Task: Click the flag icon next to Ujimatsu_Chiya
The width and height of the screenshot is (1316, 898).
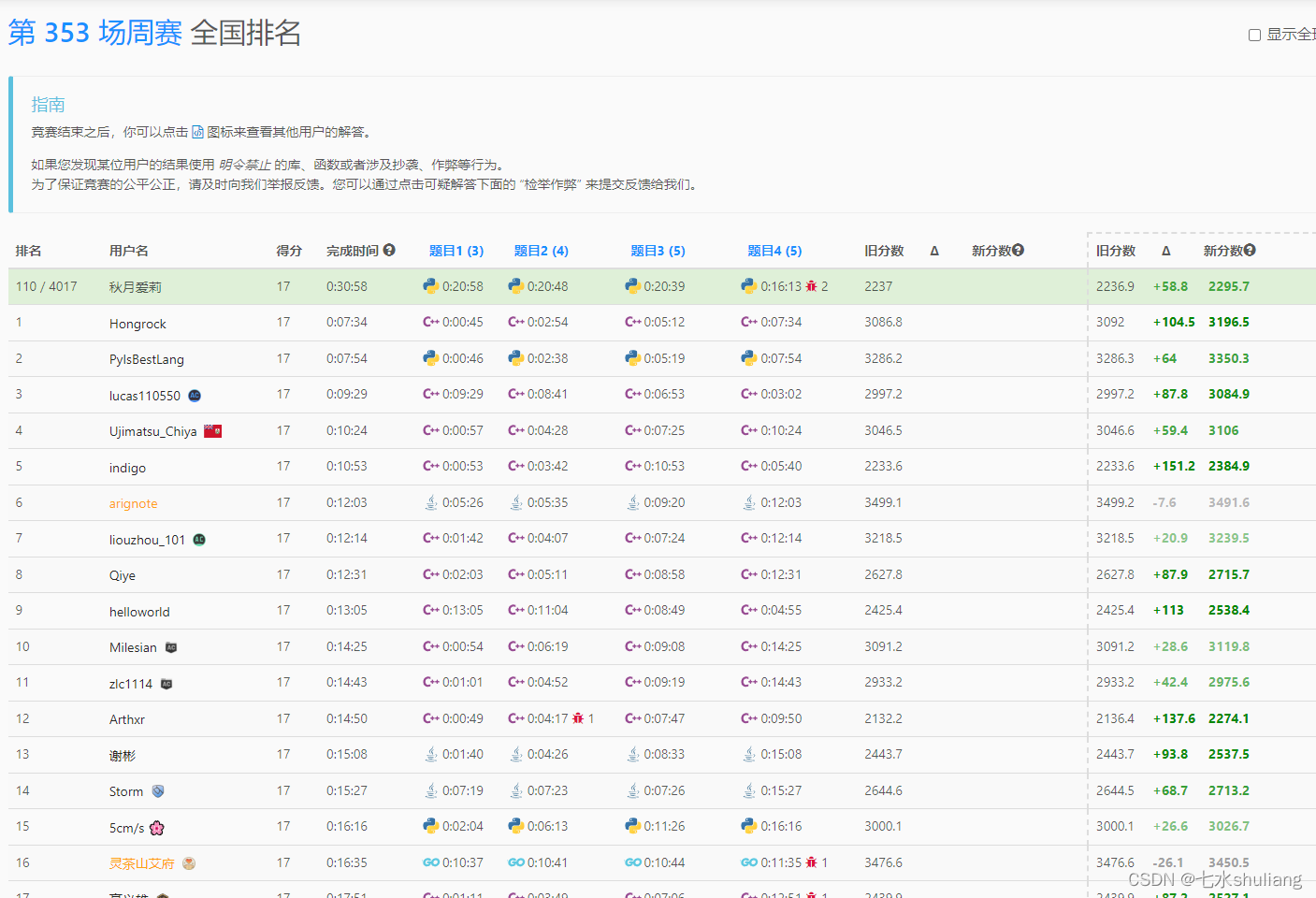Action: coord(212,431)
